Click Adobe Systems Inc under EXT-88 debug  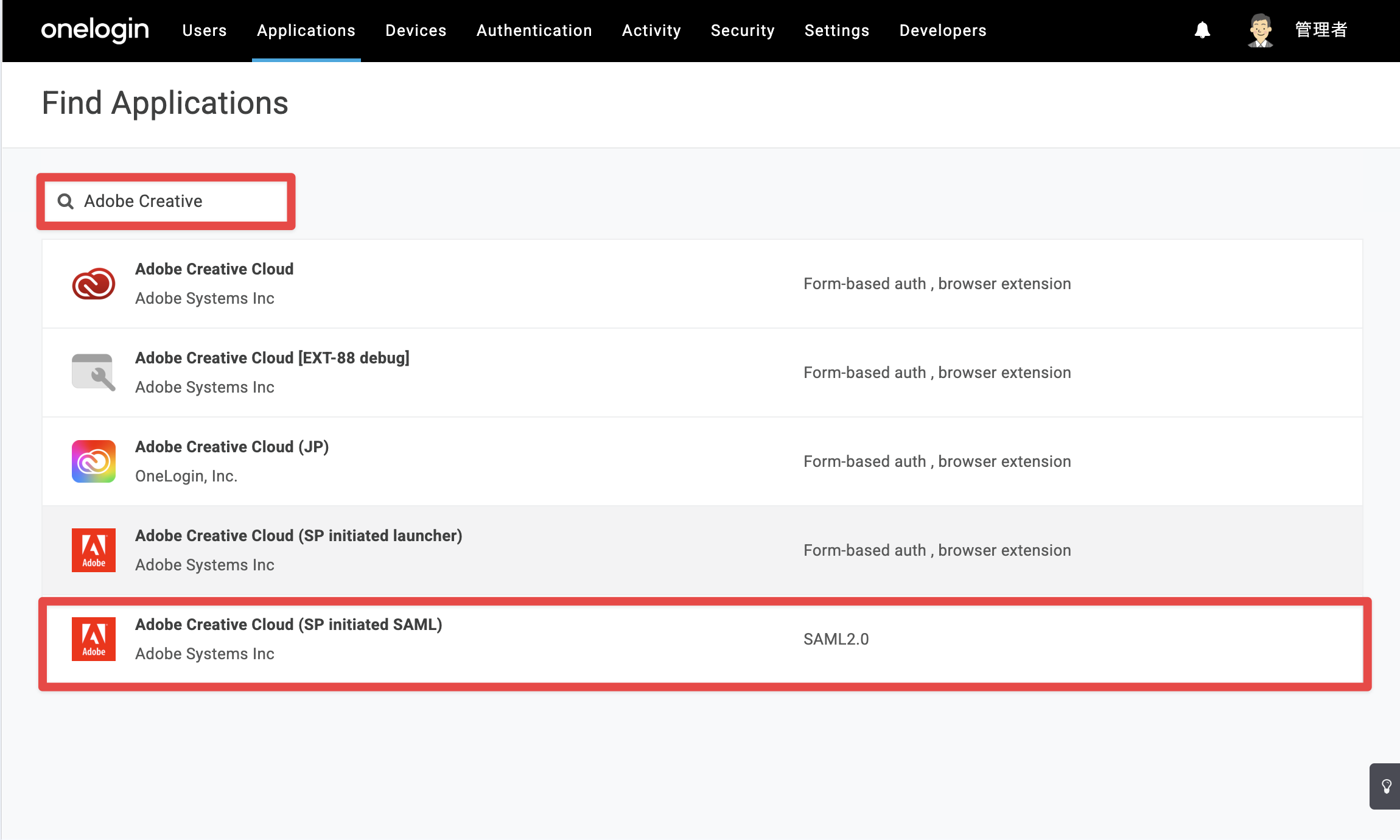click(x=205, y=387)
